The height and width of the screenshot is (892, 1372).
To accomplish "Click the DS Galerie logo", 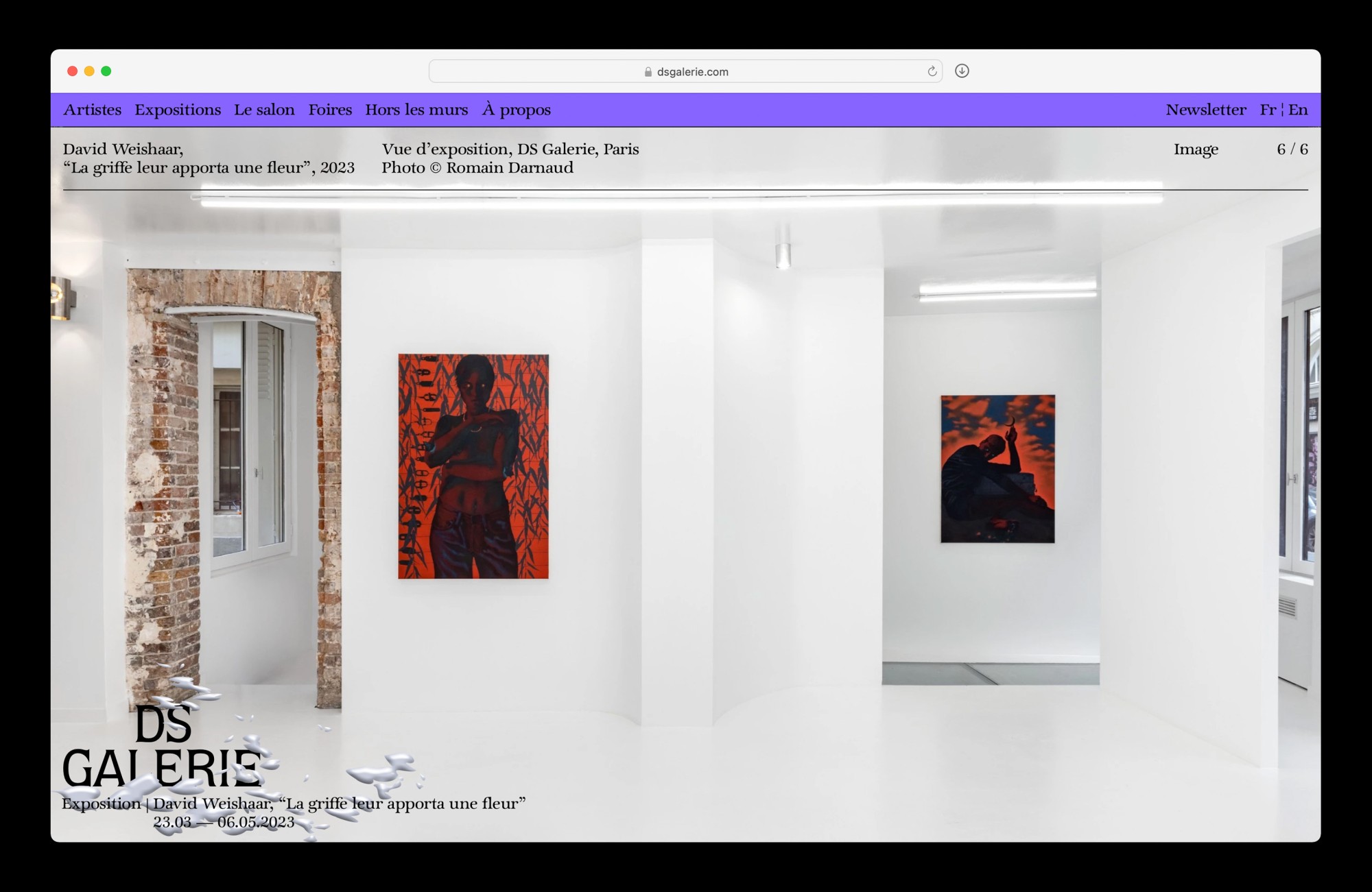I will [162, 746].
